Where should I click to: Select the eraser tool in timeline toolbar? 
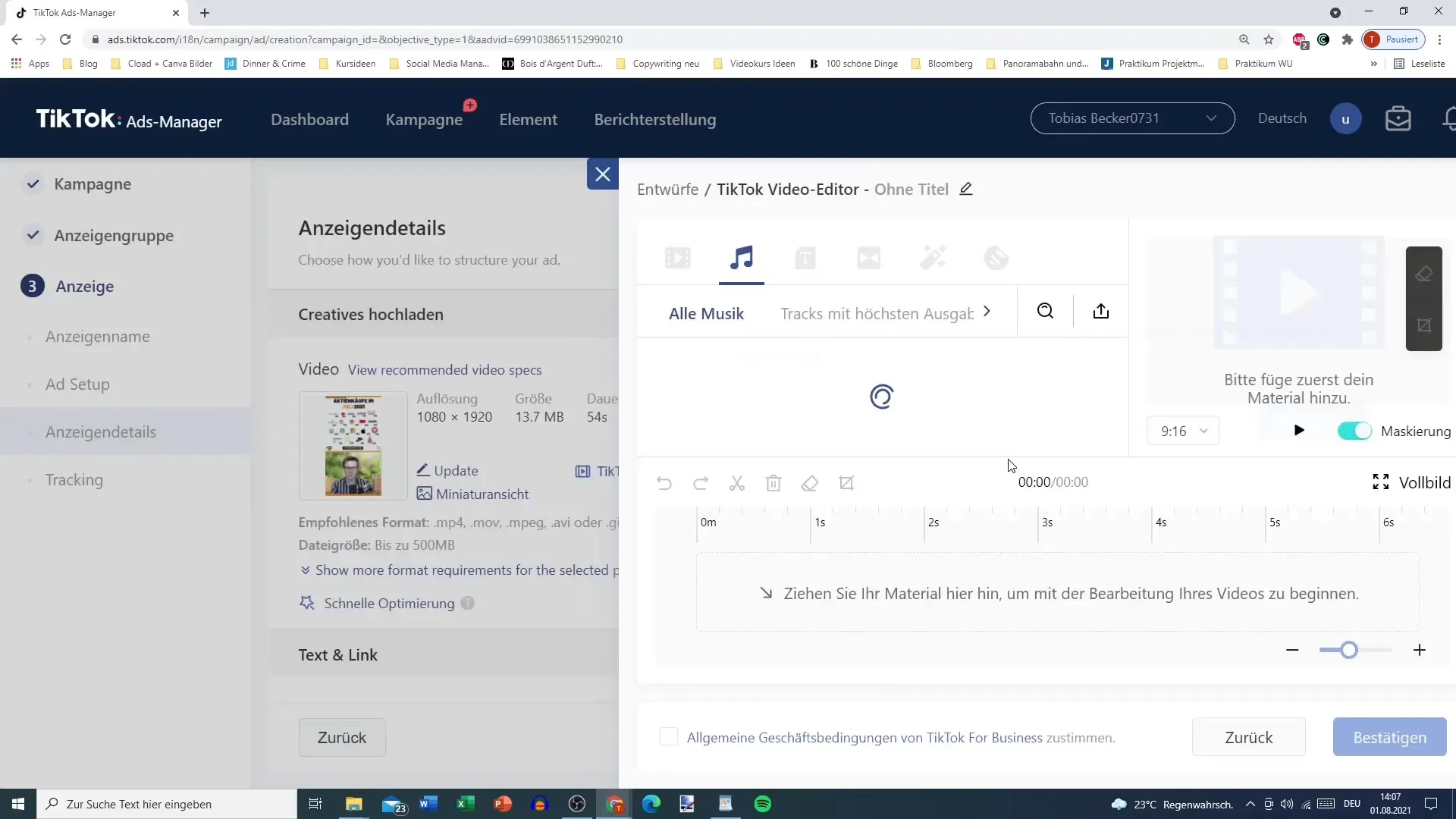[810, 483]
